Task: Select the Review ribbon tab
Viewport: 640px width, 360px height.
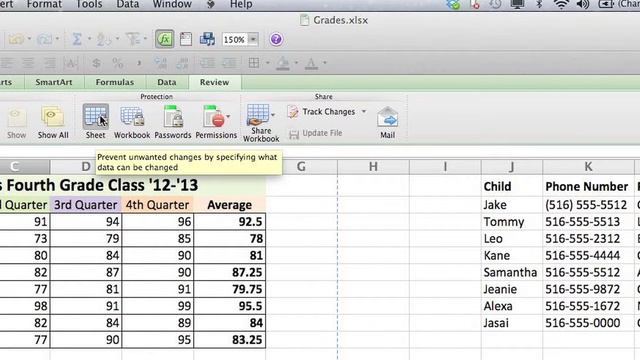Action: click(x=214, y=82)
